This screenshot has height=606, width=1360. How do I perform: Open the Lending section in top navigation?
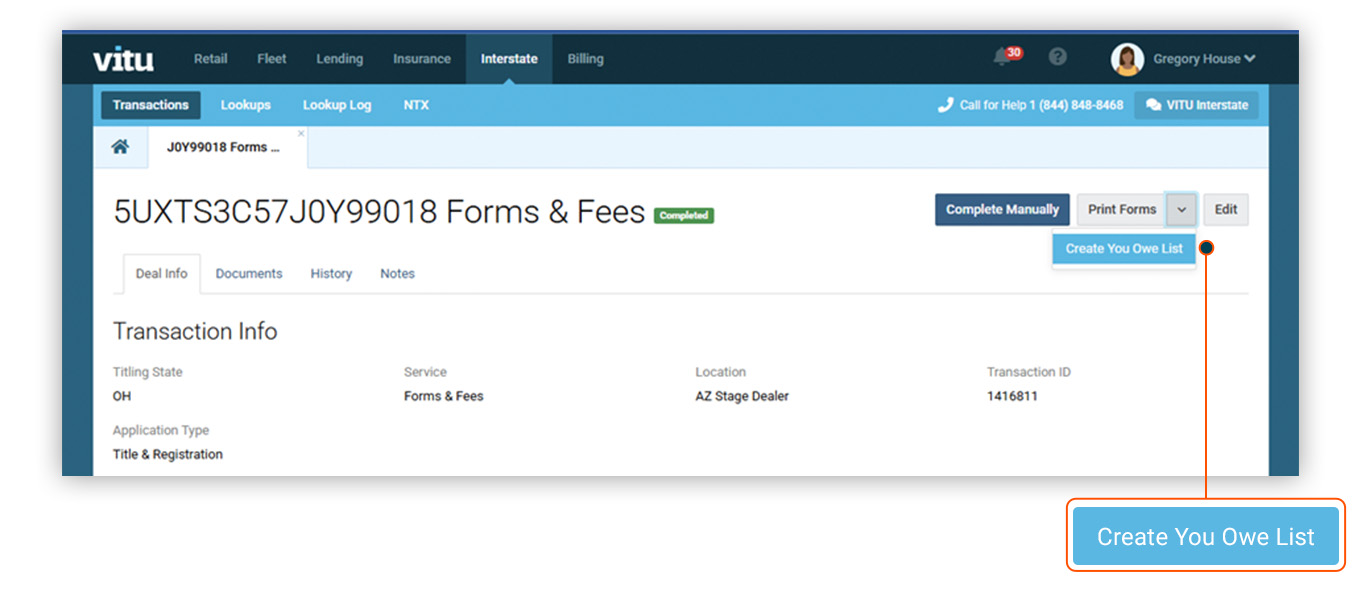point(339,58)
